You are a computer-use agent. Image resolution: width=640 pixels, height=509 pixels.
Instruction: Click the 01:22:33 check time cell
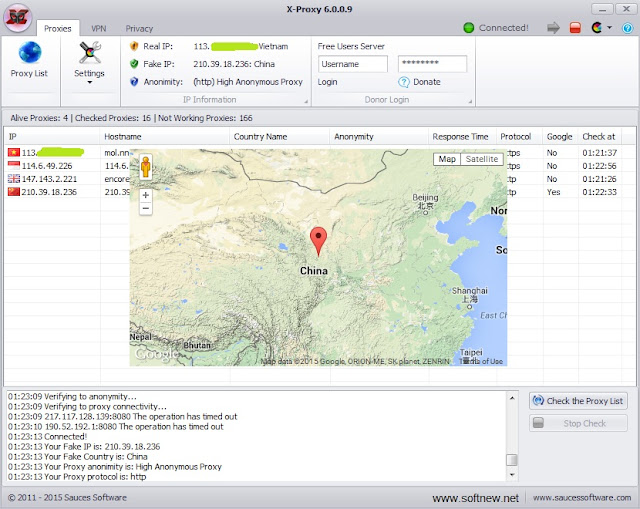[600, 192]
